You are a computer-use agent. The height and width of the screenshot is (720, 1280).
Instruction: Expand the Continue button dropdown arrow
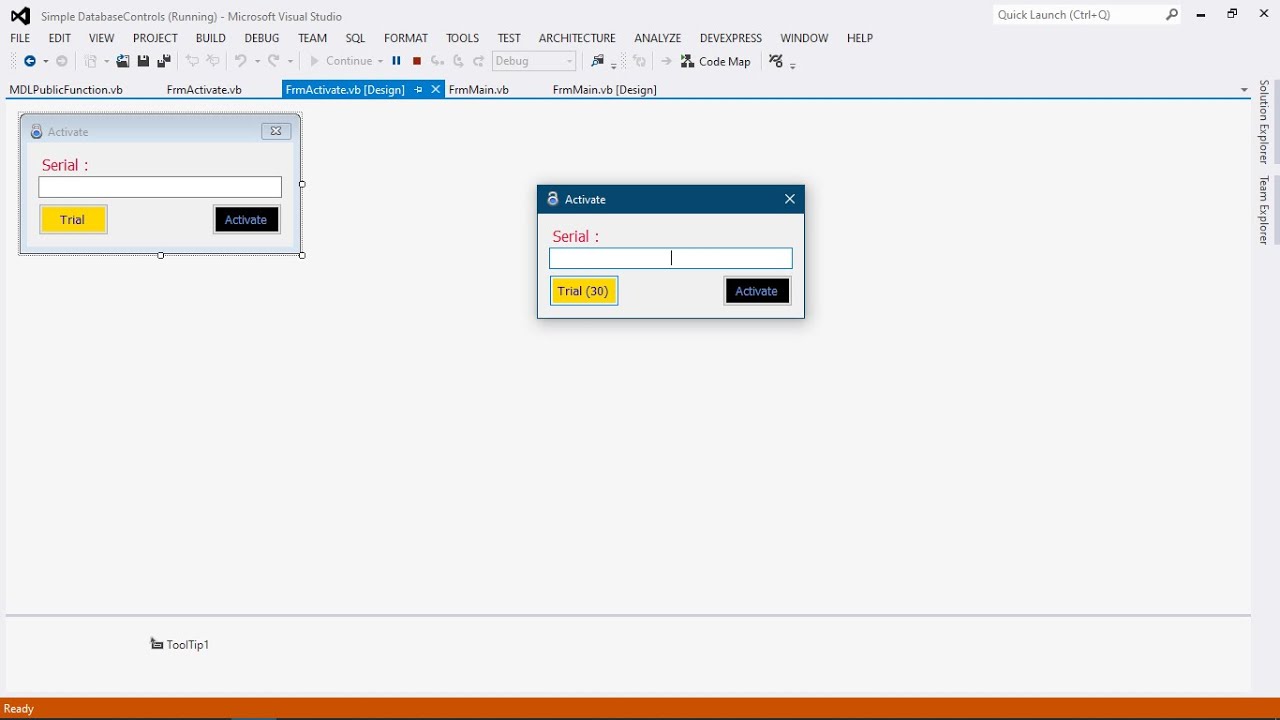pyautogui.click(x=380, y=62)
